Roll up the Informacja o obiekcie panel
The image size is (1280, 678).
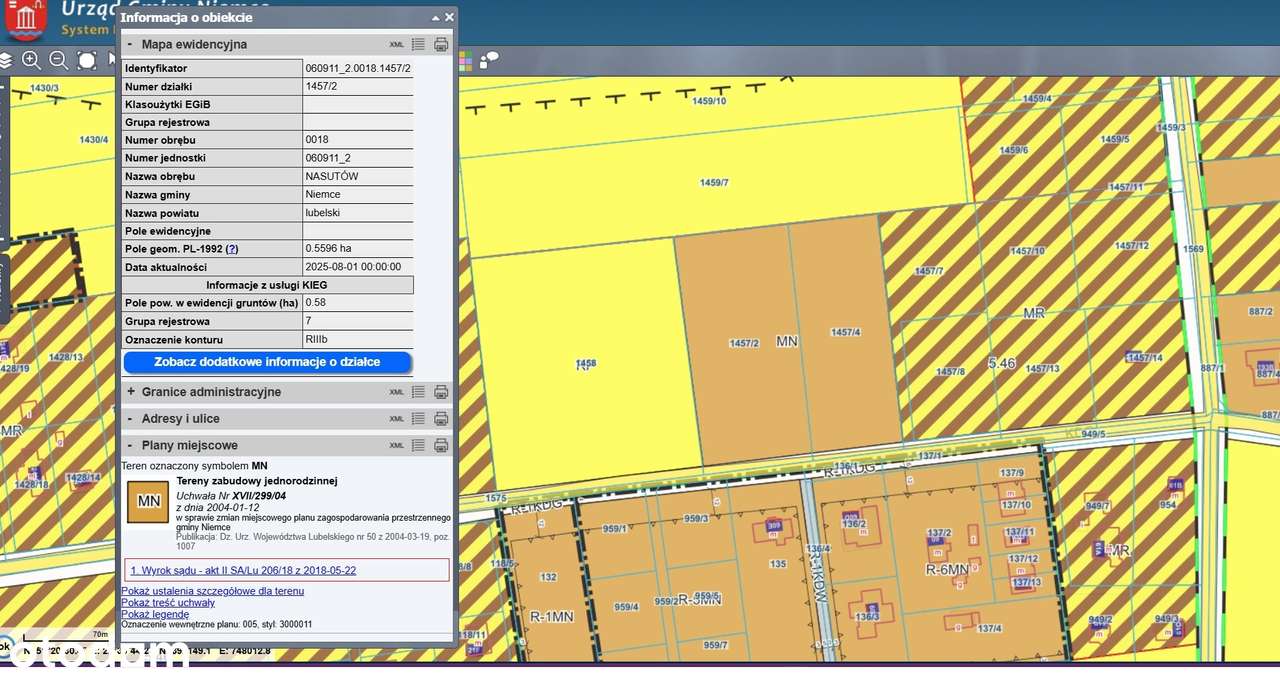click(x=435, y=17)
